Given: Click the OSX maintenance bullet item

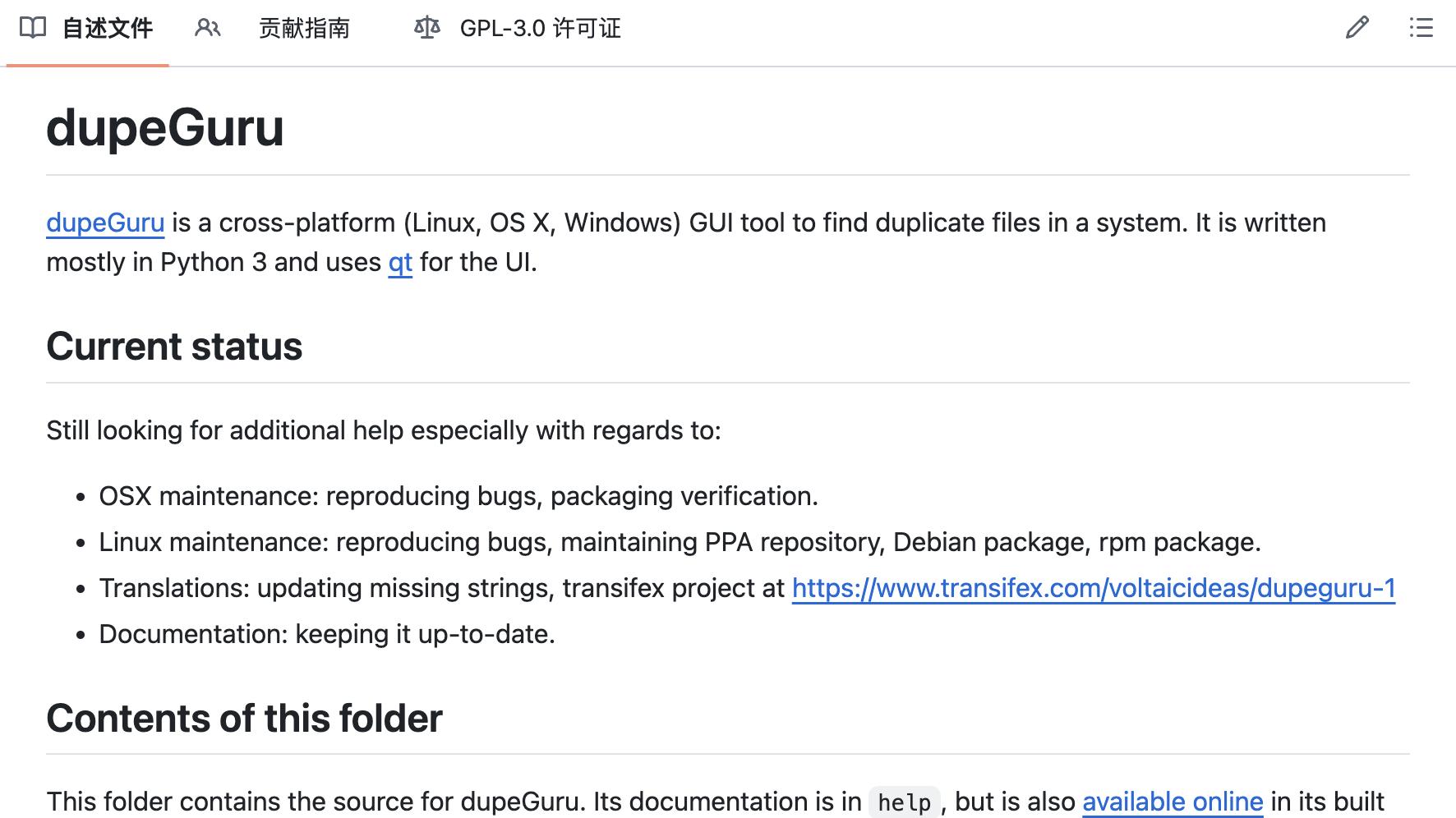Looking at the screenshot, I should point(458,496).
